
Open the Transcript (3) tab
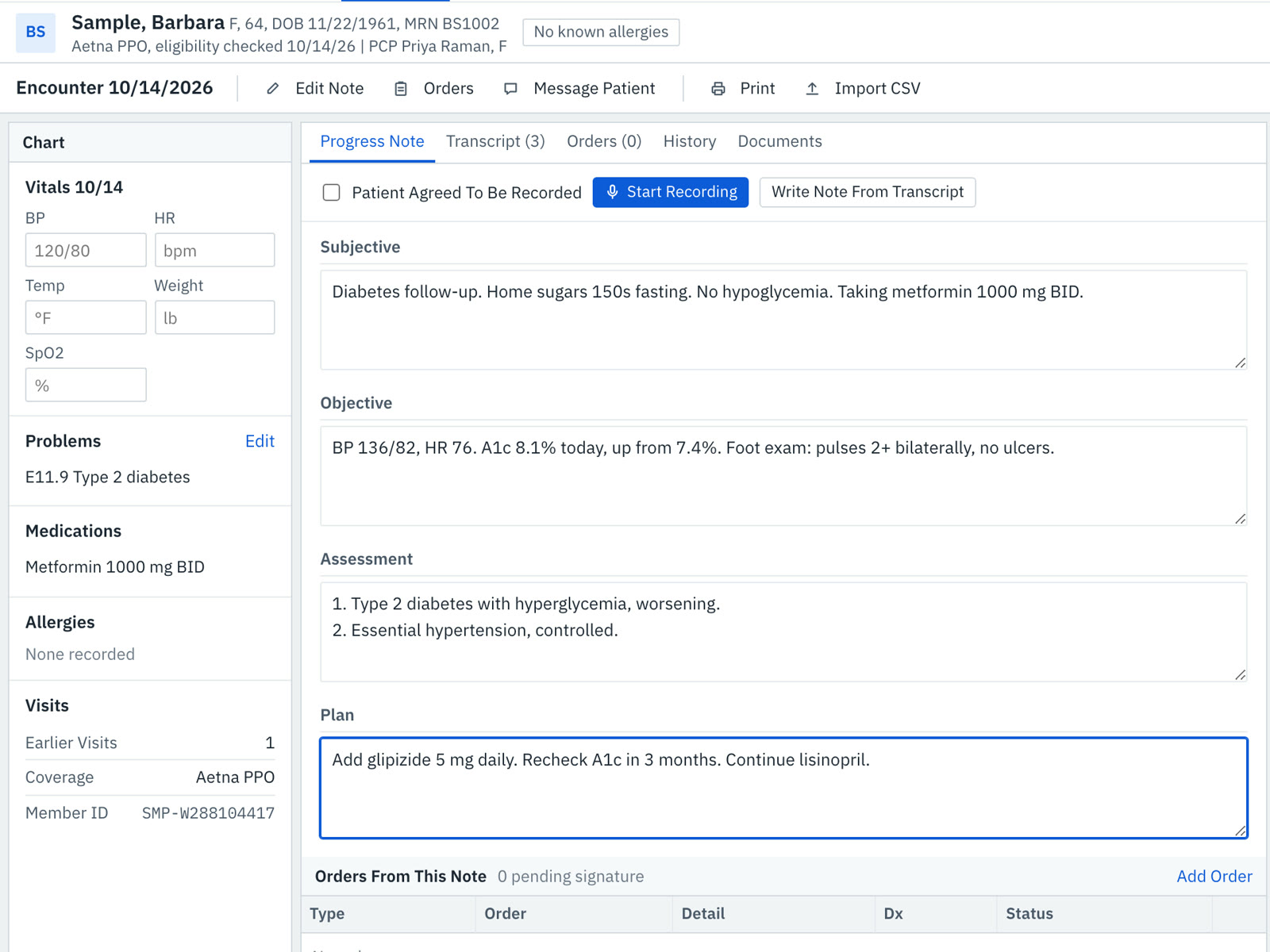click(495, 141)
